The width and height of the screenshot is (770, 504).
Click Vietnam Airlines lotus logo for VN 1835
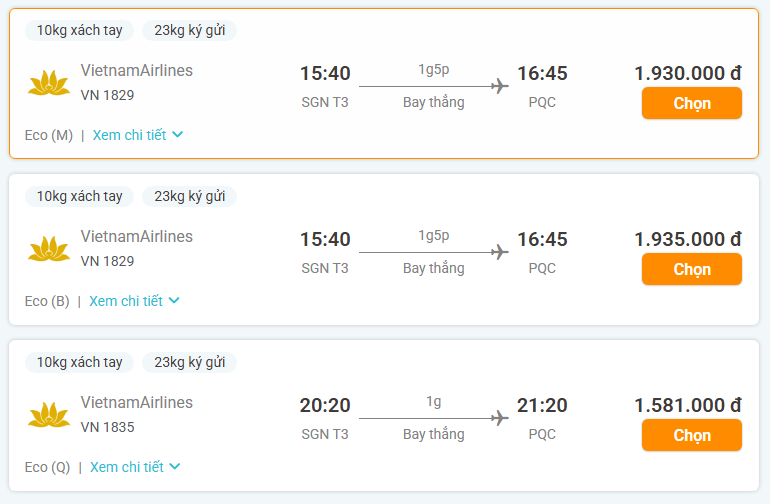[49, 415]
